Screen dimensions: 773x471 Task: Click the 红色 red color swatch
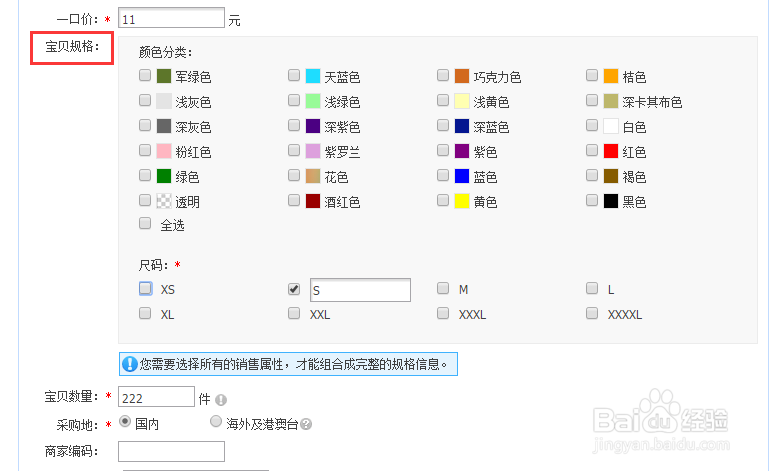pos(611,152)
